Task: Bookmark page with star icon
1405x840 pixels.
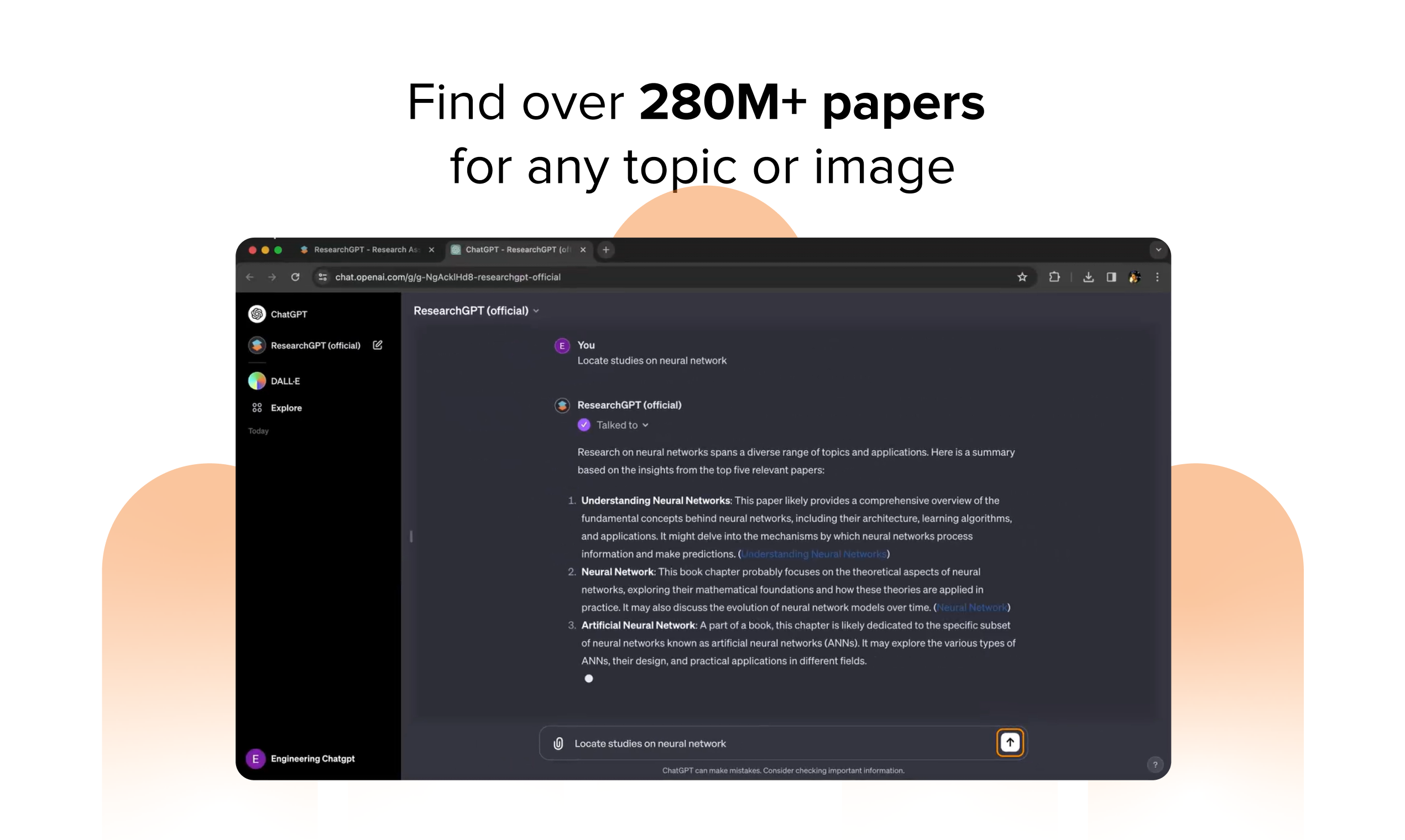Action: 1022,277
